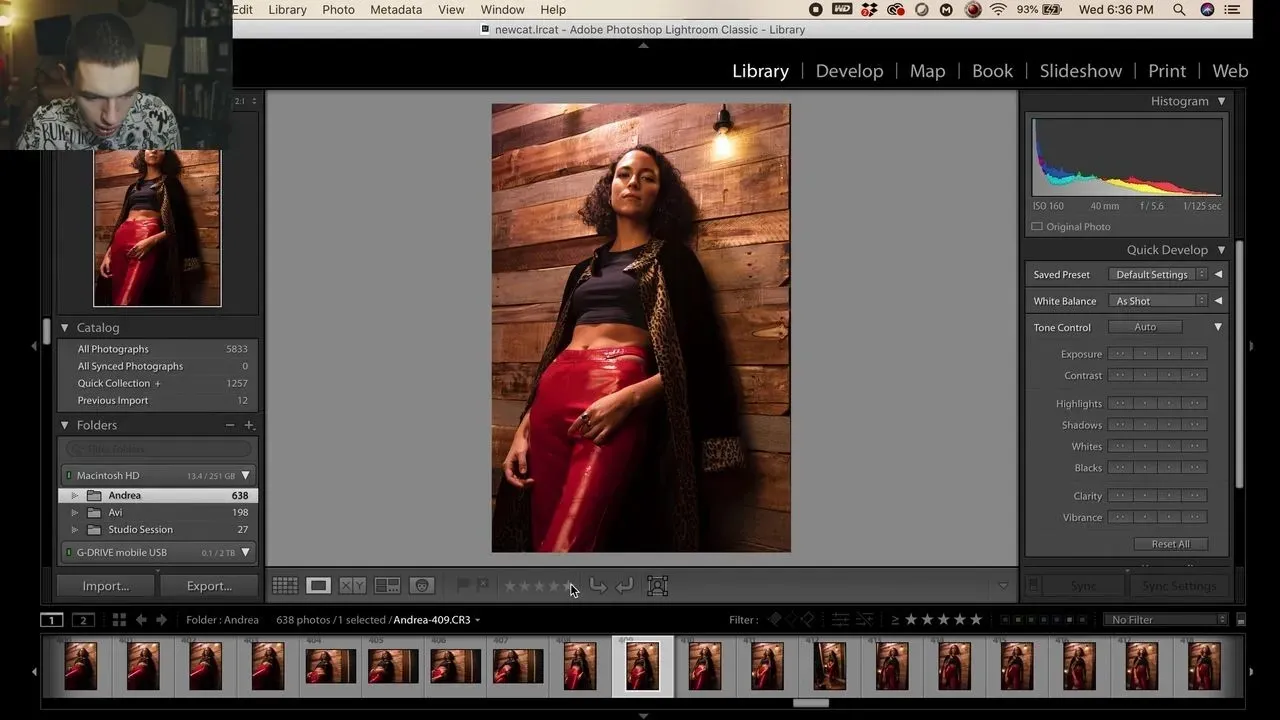Image resolution: width=1280 pixels, height=720 pixels.
Task: Toggle the main window display button
Action: click(x=51, y=620)
